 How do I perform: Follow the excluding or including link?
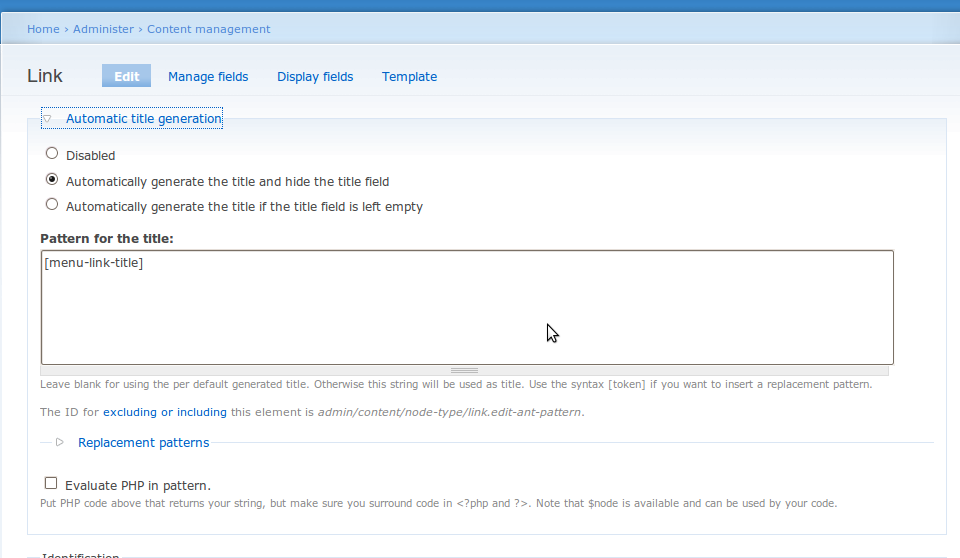pos(165,412)
